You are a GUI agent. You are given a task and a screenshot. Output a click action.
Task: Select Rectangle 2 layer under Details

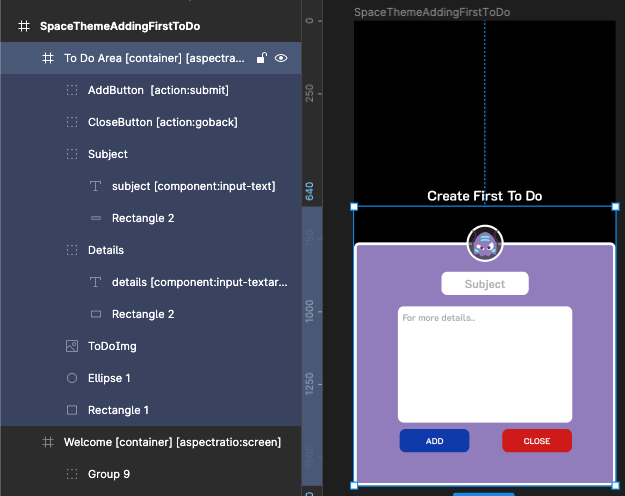coord(151,314)
